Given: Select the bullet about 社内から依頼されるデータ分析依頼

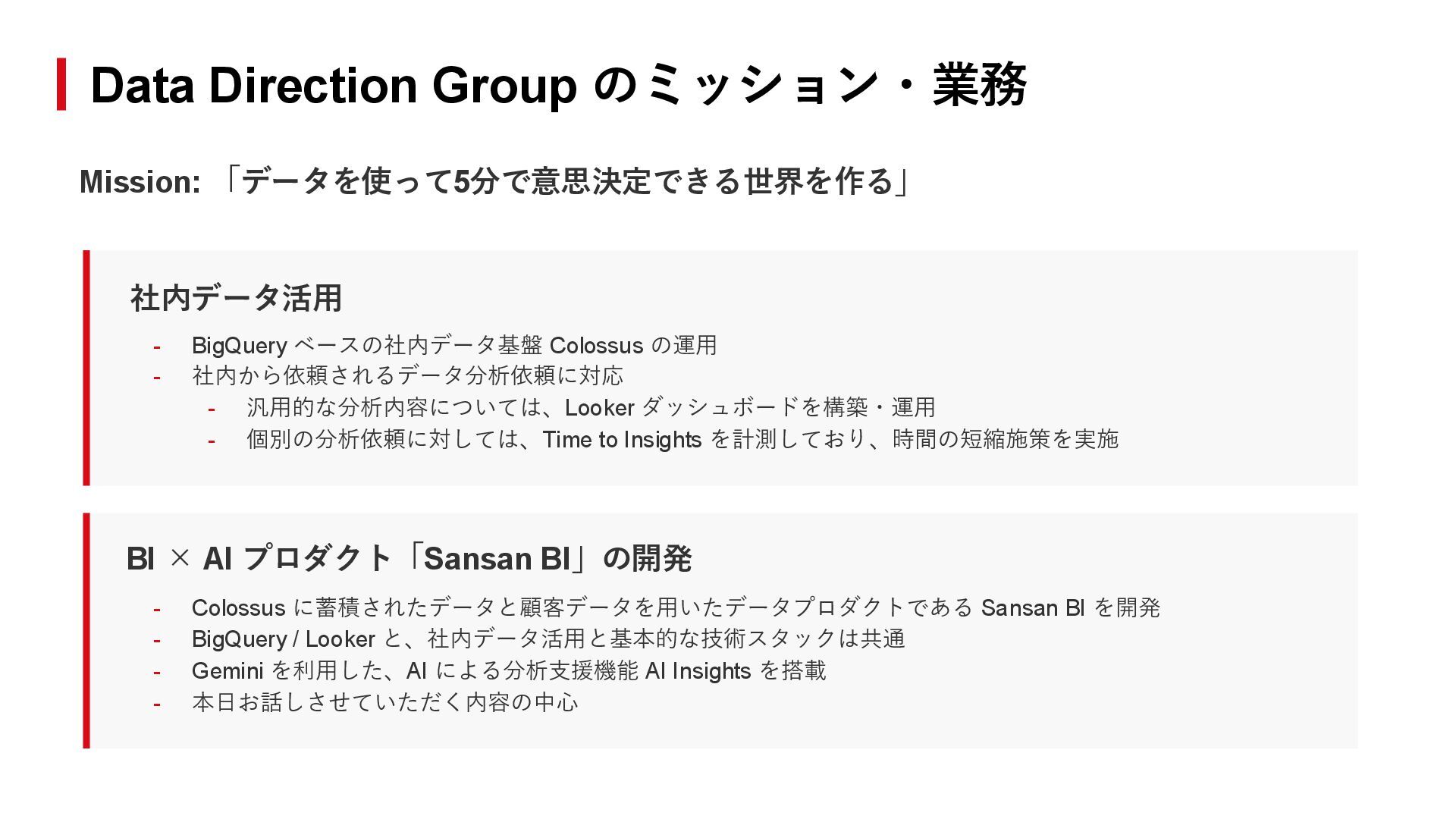Looking at the screenshot, I should point(407,376).
